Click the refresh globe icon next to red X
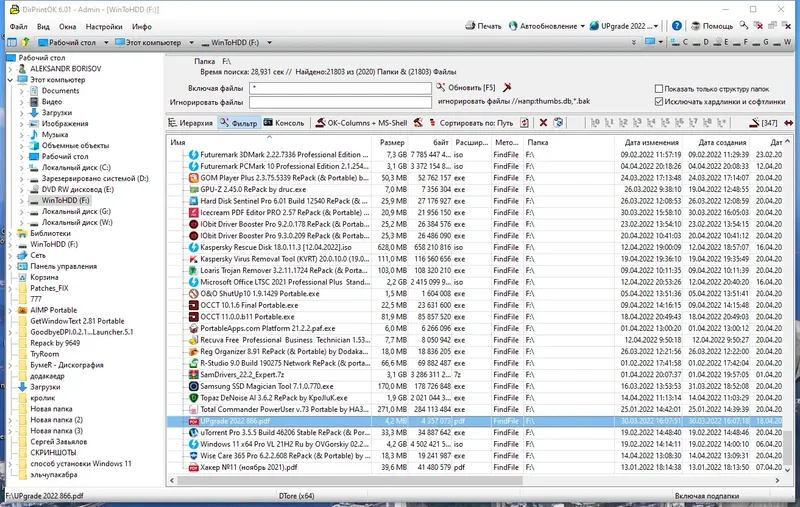Viewport: 800px width, 507px height. [558, 122]
